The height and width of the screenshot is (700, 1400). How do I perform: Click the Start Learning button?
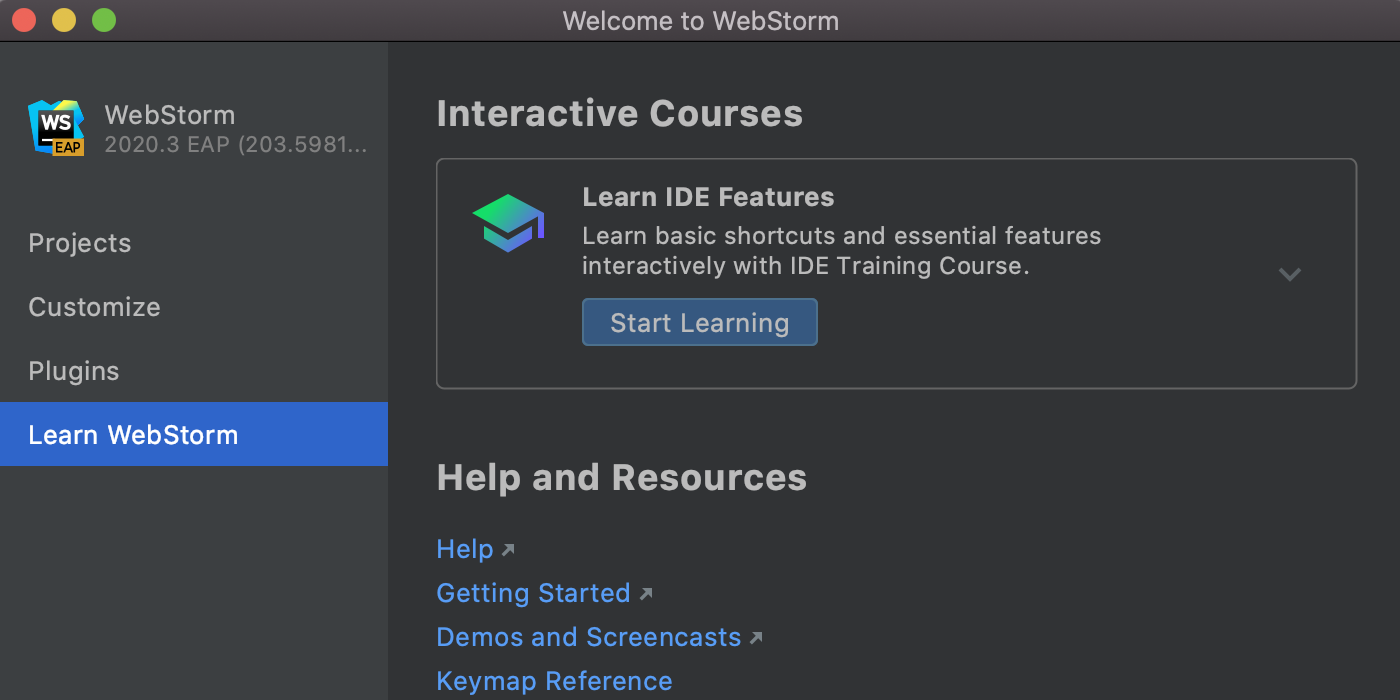point(700,322)
